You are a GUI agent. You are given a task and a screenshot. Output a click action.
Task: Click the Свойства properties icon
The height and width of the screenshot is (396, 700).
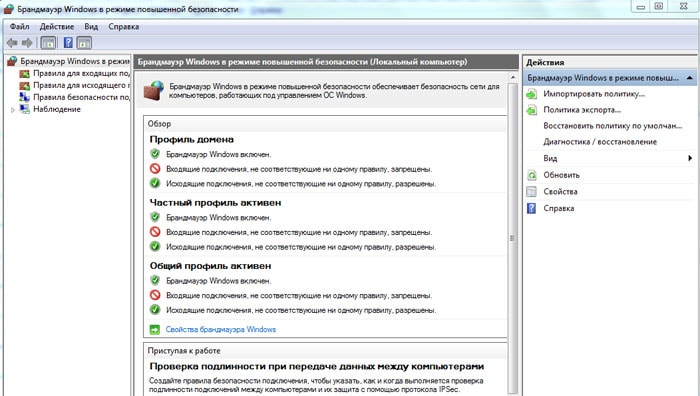pos(531,192)
